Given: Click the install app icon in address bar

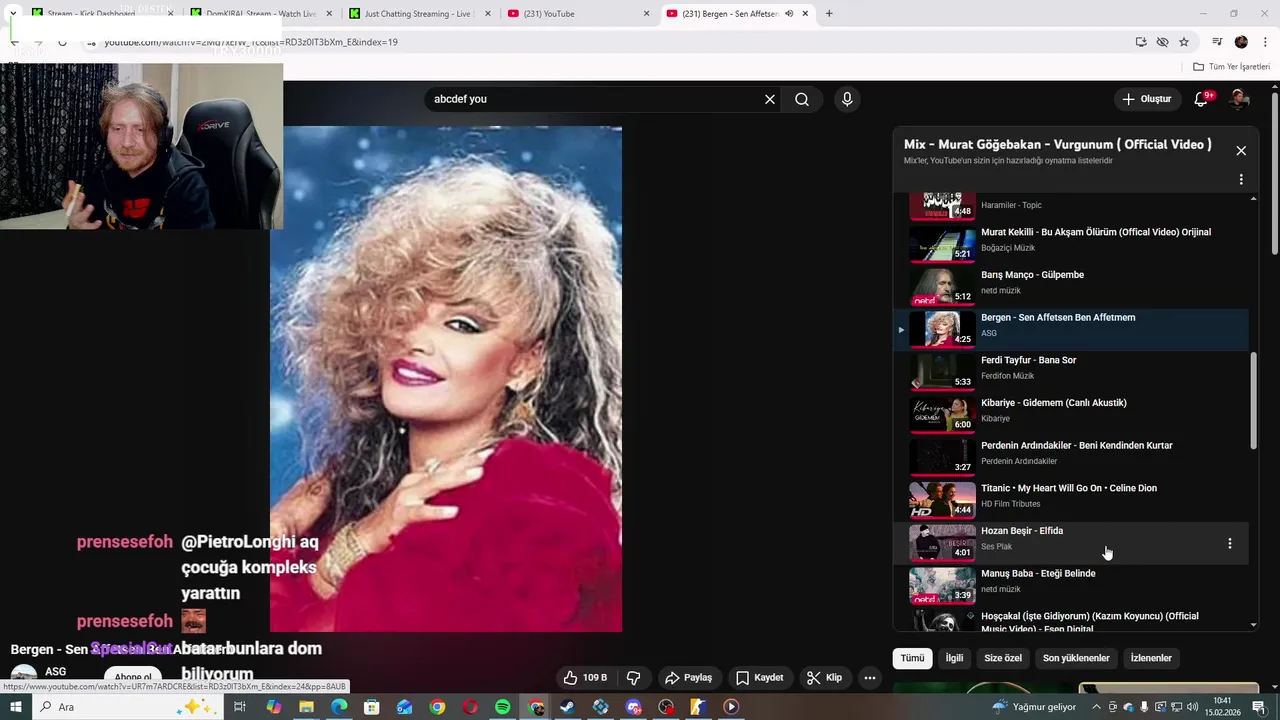Looking at the screenshot, I should click(1141, 42).
